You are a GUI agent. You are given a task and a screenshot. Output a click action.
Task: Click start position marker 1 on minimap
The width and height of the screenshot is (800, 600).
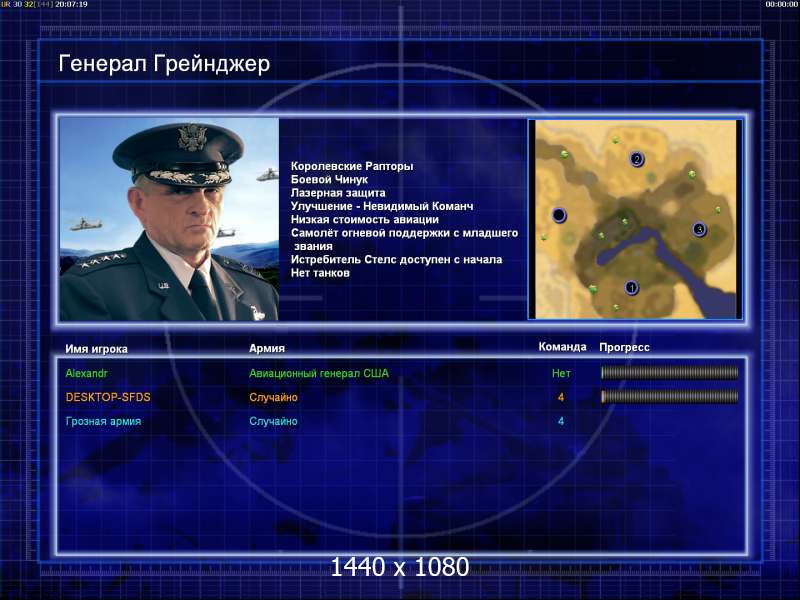click(632, 288)
